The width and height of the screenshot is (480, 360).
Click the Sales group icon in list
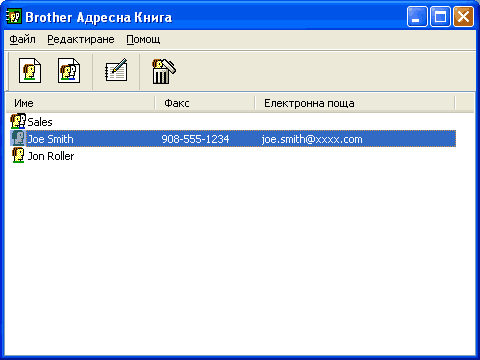point(18,121)
